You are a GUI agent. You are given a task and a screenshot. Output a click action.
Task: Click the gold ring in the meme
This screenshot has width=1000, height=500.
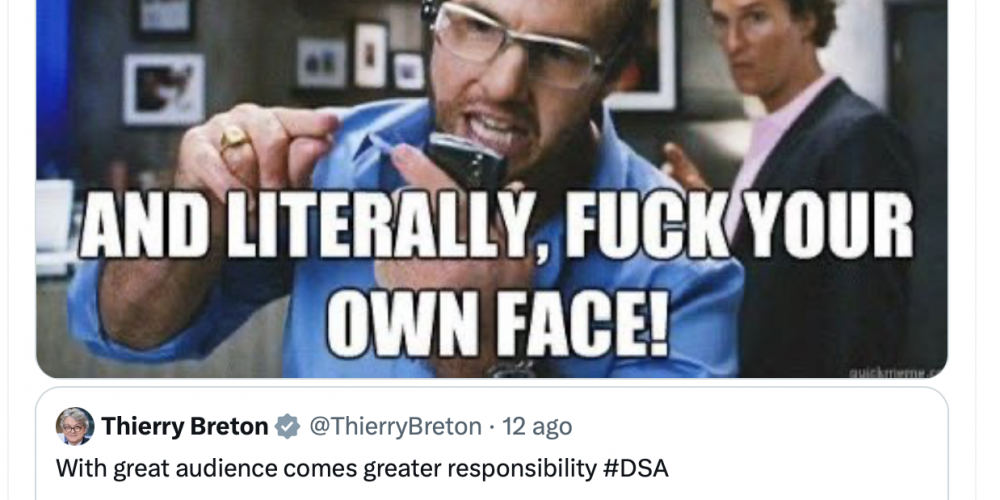(234, 138)
